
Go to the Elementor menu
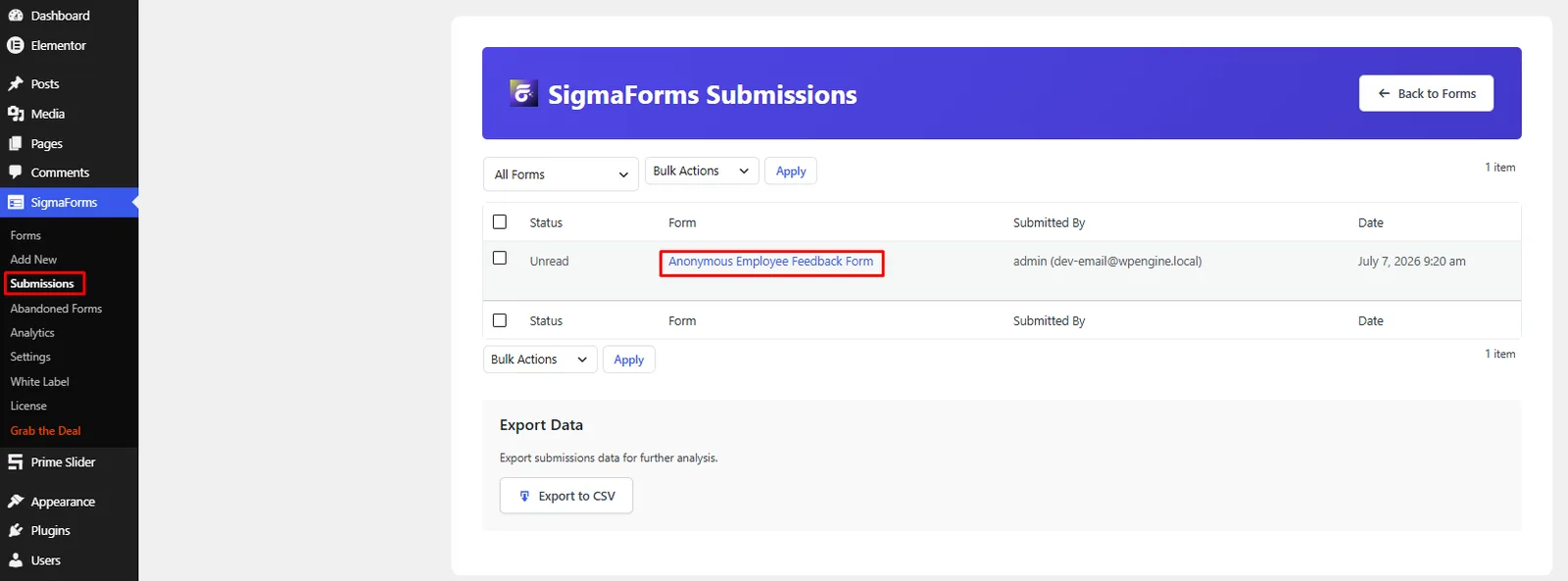pos(59,45)
